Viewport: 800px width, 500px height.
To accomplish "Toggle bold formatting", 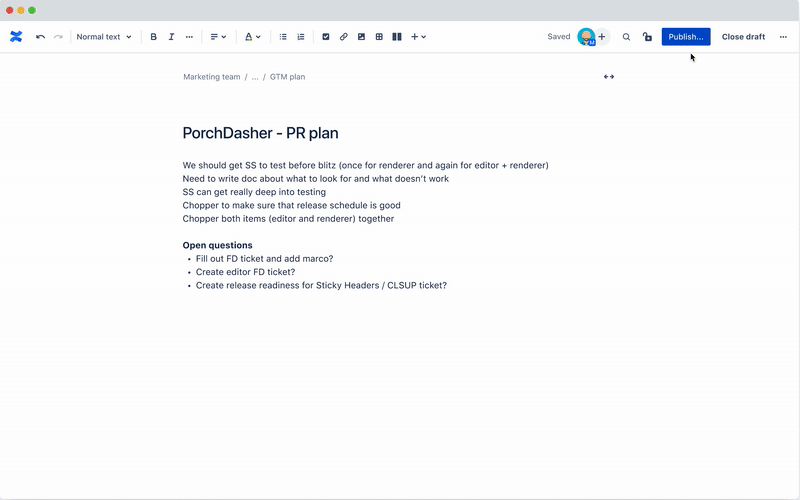I will click(x=153, y=37).
